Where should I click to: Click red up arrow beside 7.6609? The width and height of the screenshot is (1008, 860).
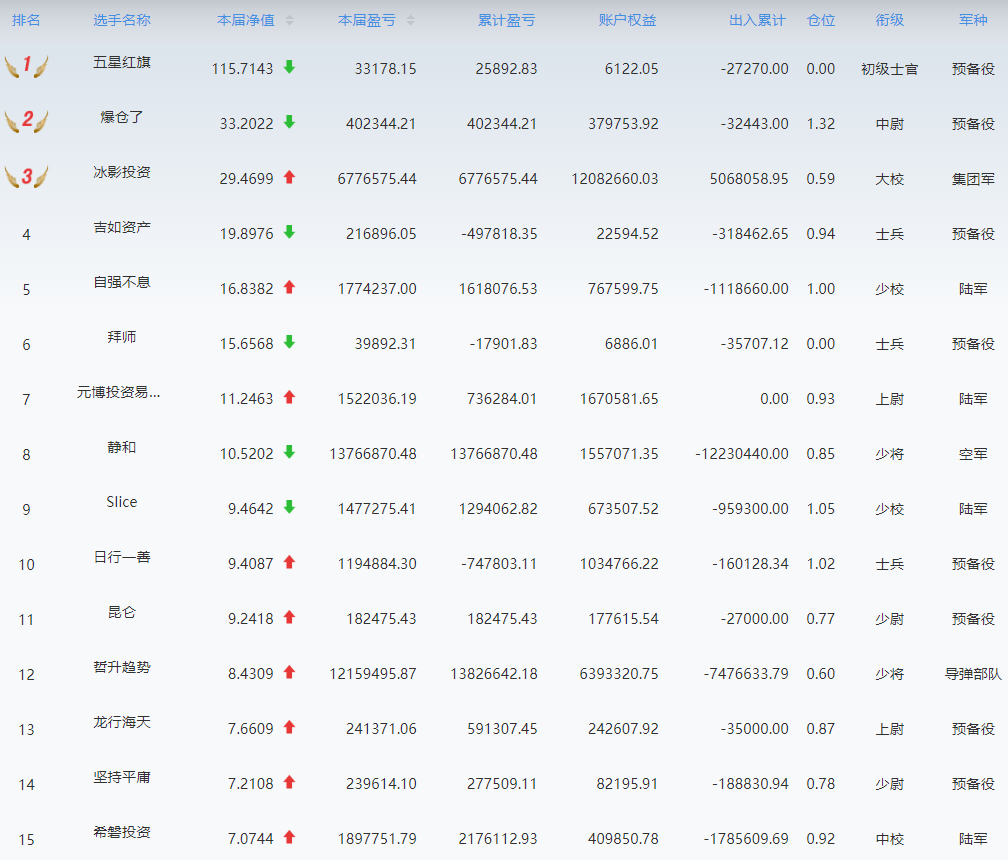pyautogui.click(x=289, y=726)
